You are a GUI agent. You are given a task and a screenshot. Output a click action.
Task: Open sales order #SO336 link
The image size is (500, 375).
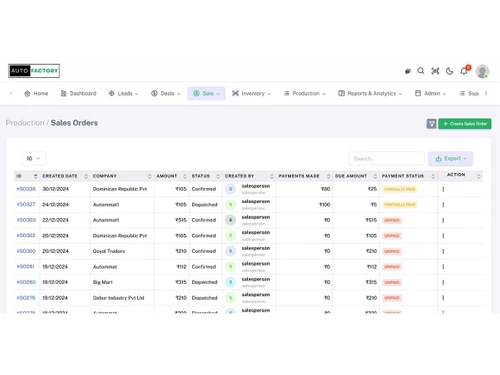(x=26, y=189)
